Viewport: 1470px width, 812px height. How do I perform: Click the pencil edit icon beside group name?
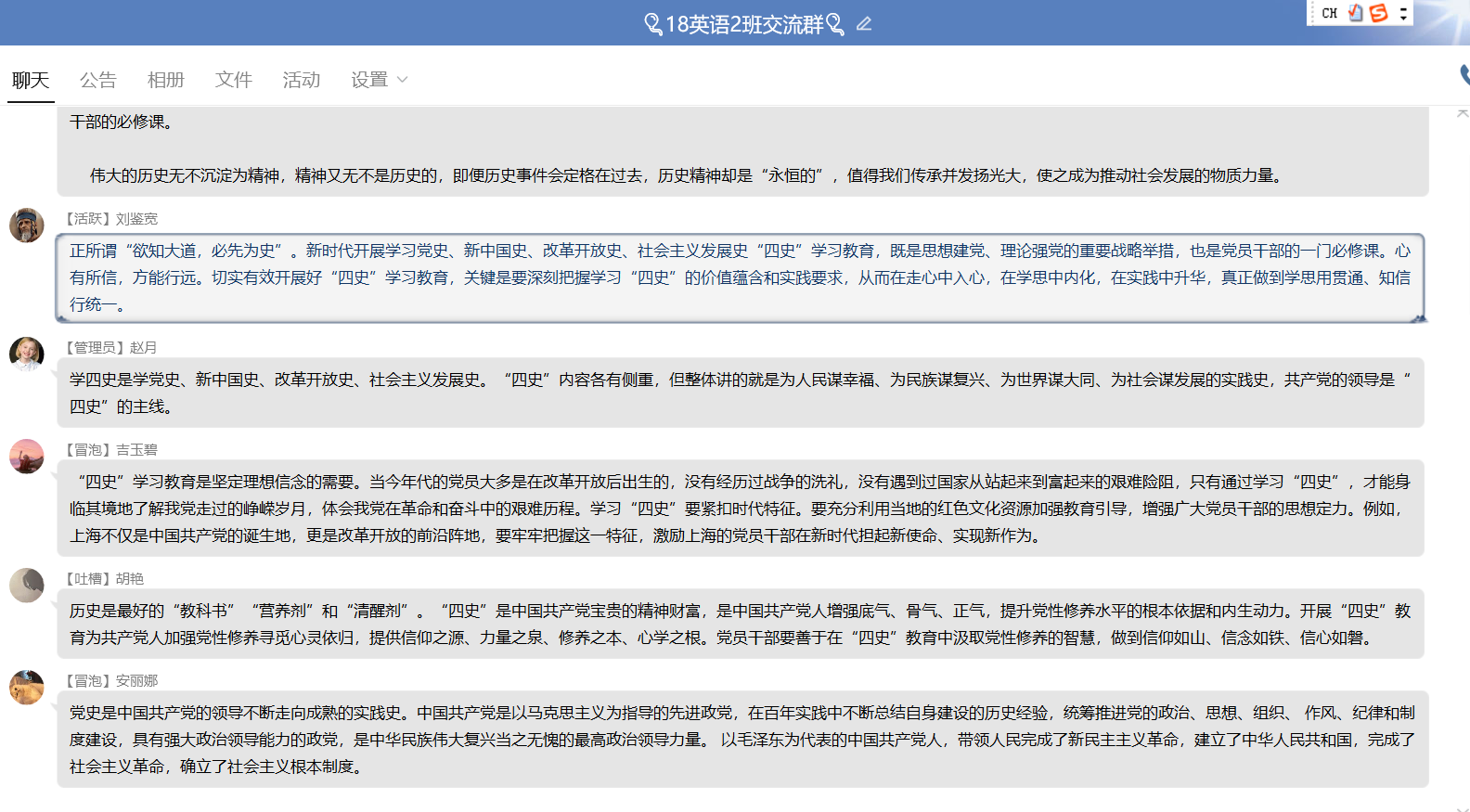point(864,24)
